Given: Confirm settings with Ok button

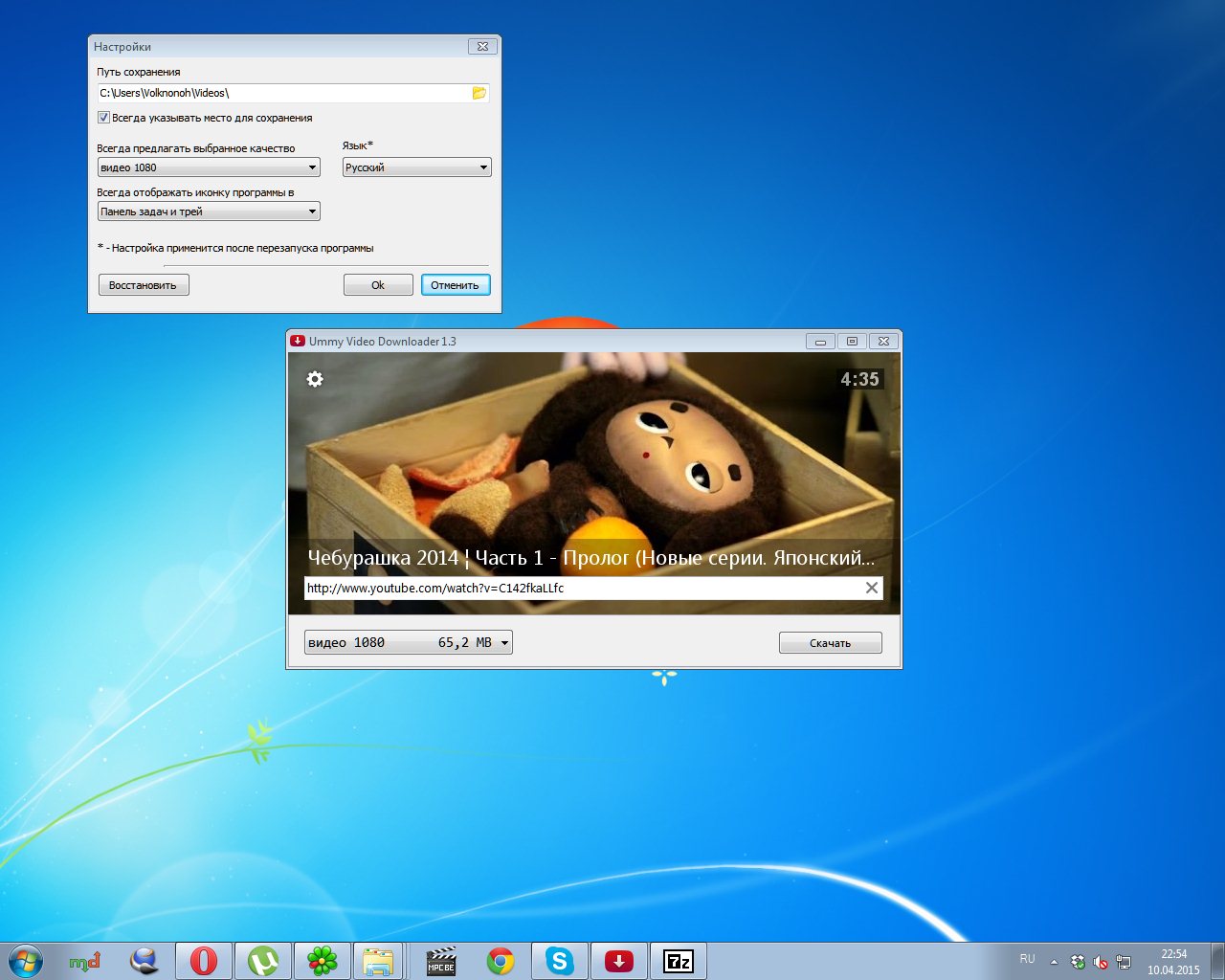Looking at the screenshot, I should click(378, 285).
